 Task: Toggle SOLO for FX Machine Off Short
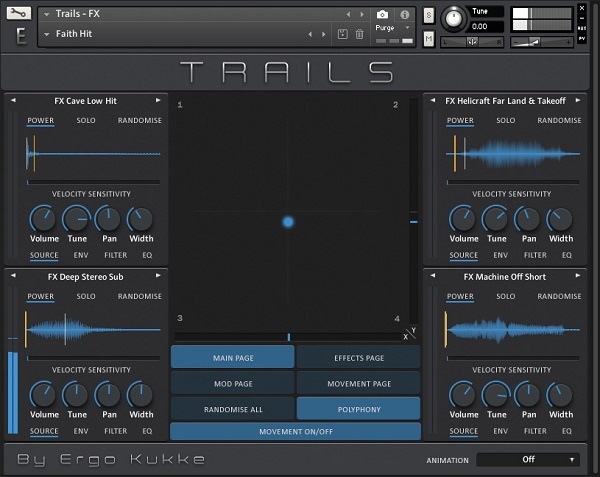click(x=505, y=296)
